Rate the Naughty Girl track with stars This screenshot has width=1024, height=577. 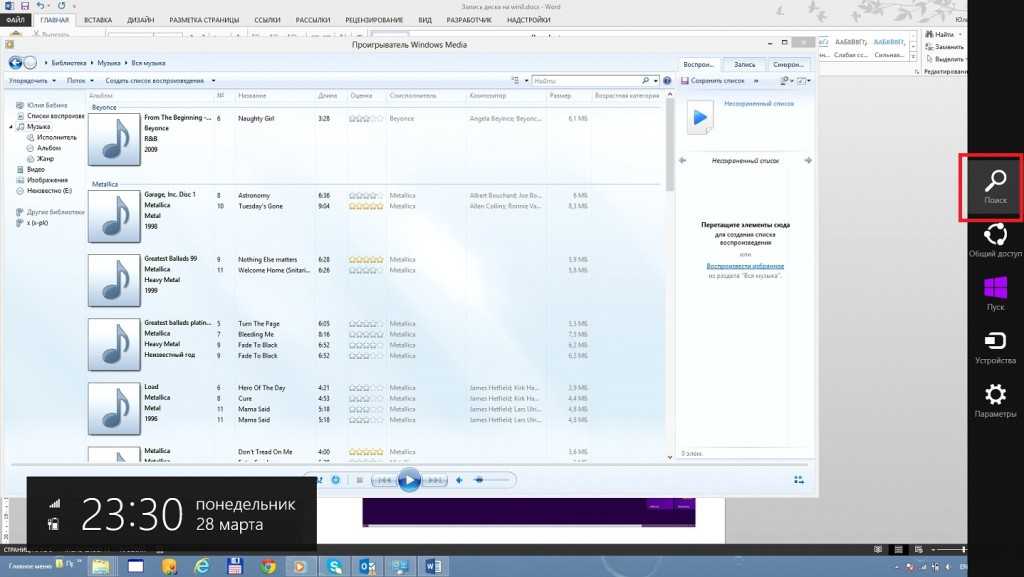click(x=366, y=118)
